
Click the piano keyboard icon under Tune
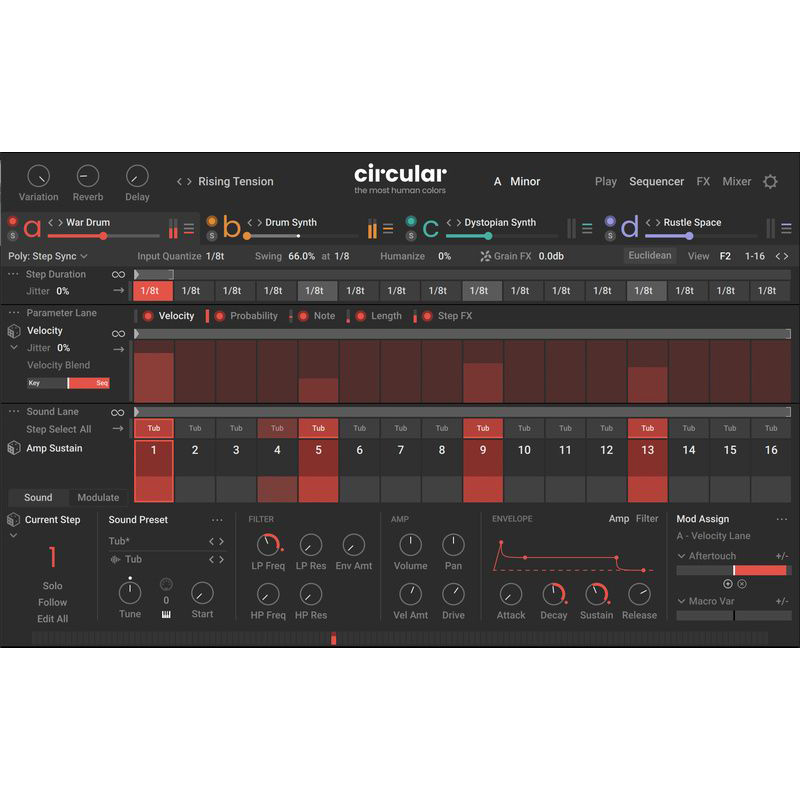point(166,614)
